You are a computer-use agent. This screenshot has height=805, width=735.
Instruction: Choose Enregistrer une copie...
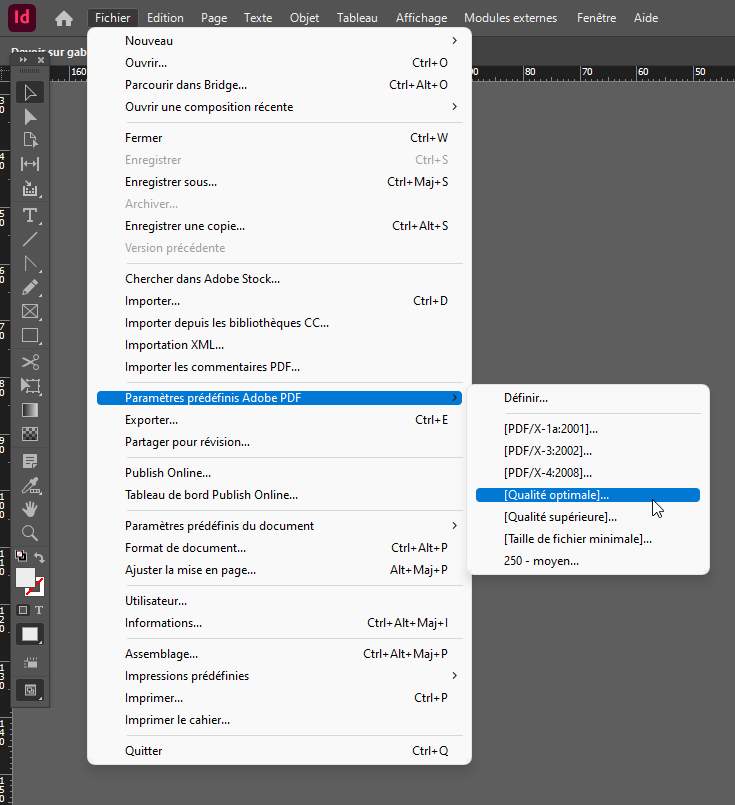279,226
